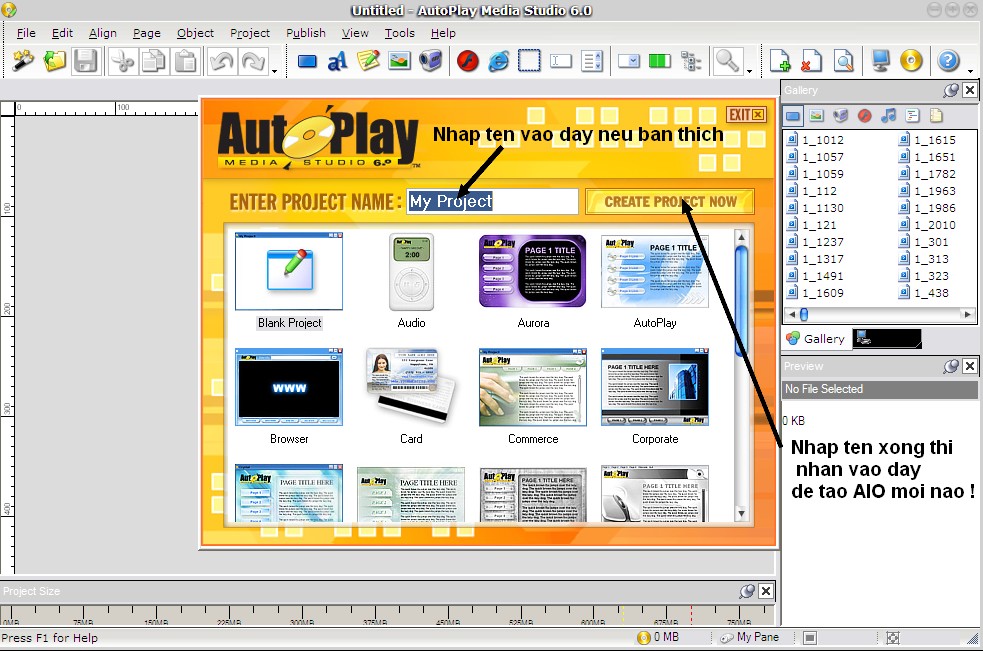Click the Build/Publish yellow disc icon
Image resolution: width=983 pixels, height=651 pixels.
[911, 61]
